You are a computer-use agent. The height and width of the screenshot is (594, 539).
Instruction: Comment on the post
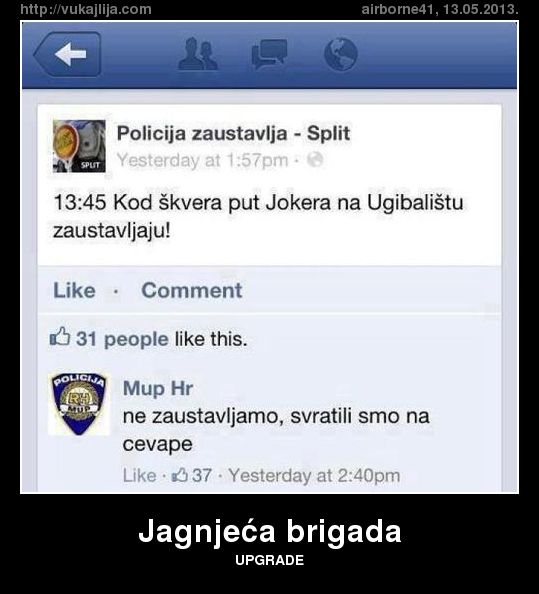click(192, 291)
